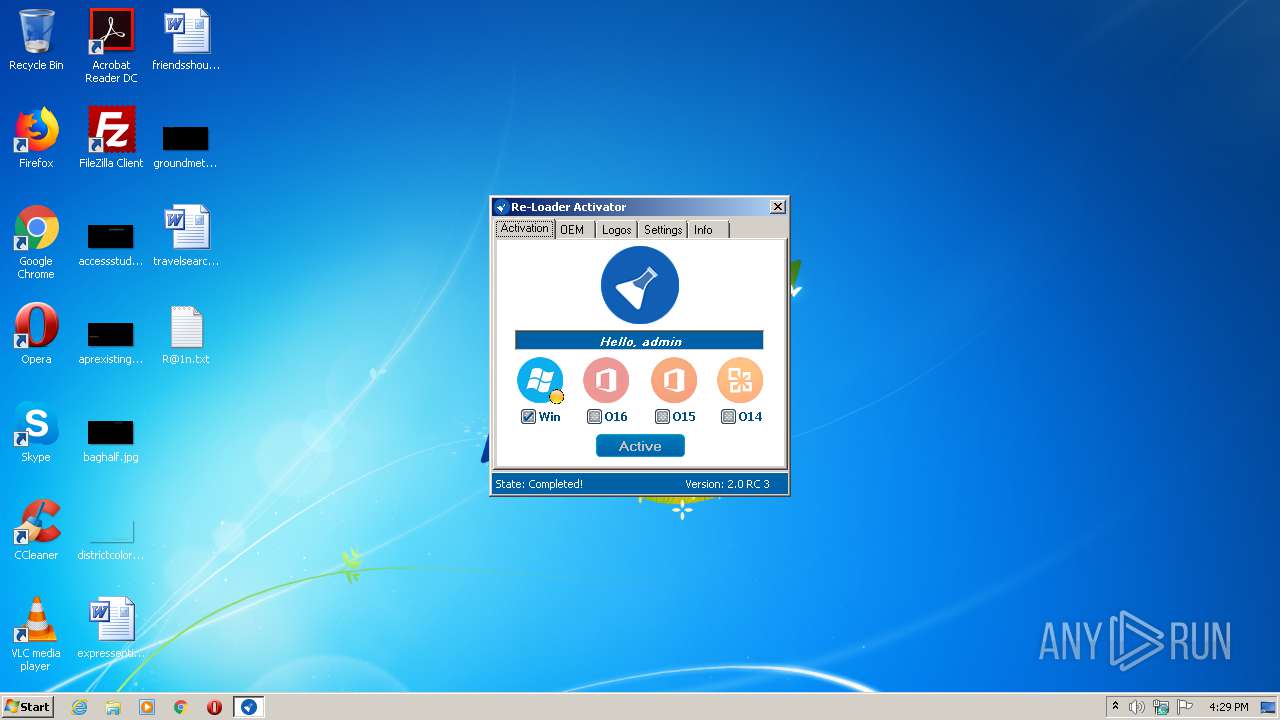Open the Settings tab
This screenshot has width=1280, height=720.
[662, 230]
